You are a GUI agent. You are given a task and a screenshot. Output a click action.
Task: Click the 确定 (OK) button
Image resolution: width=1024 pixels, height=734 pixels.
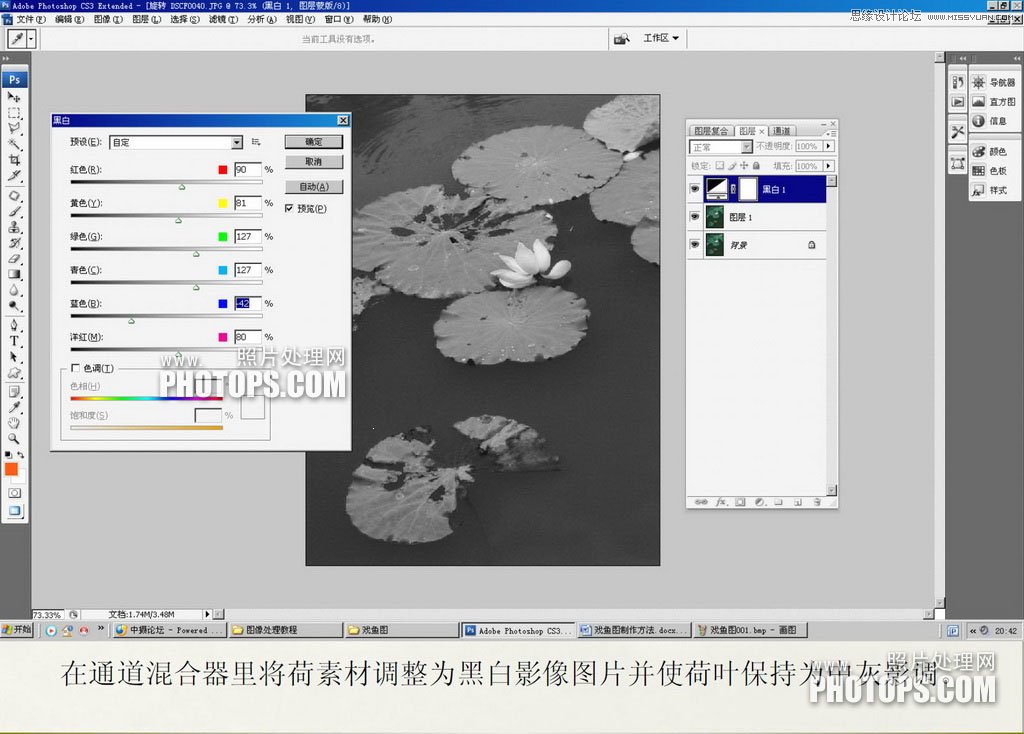[x=315, y=141]
